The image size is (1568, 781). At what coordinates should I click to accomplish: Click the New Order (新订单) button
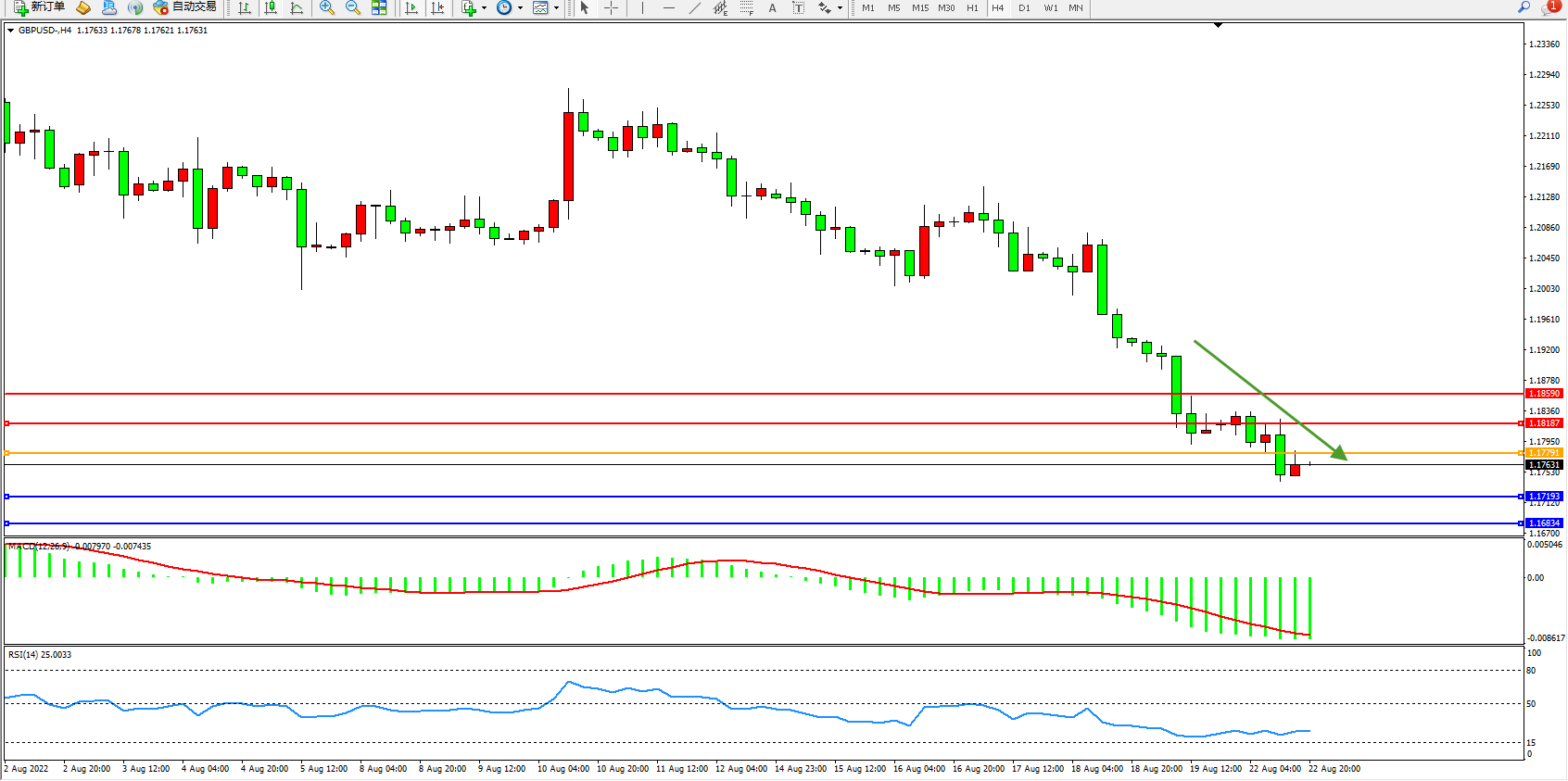pyautogui.click(x=39, y=7)
